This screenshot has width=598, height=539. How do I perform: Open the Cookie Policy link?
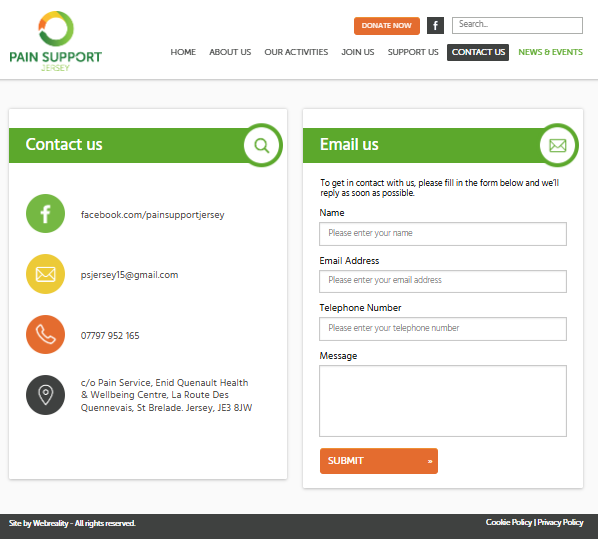click(x=509, y=522)
